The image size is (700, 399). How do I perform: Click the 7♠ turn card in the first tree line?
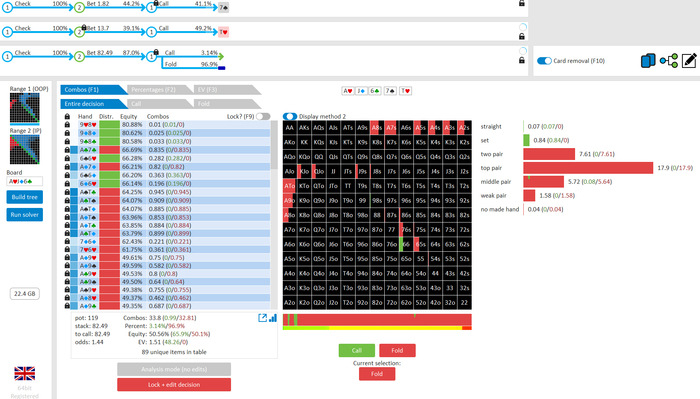[x=223, y=8]
